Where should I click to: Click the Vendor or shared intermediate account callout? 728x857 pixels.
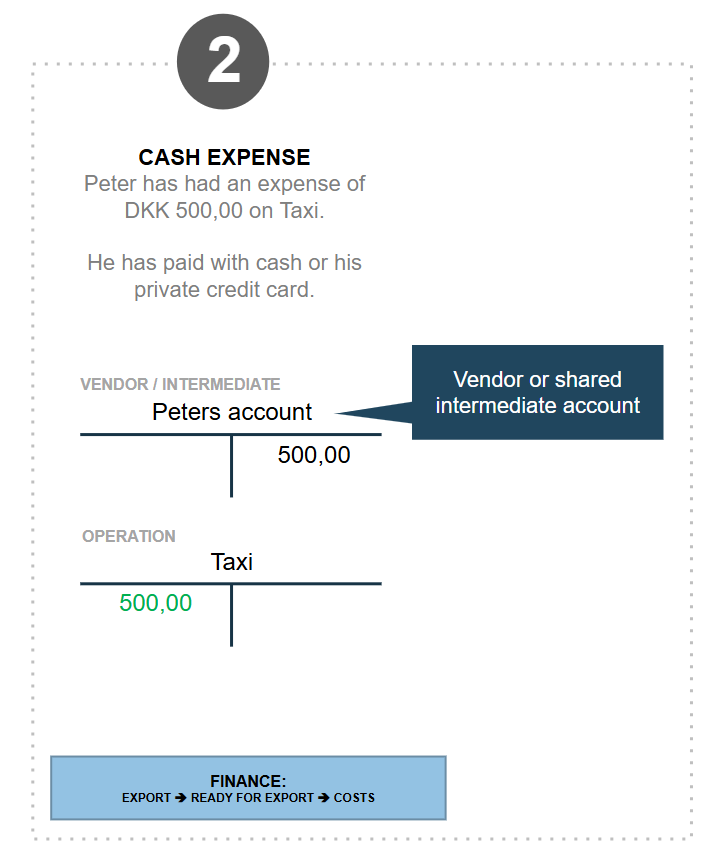pyautogui.click(x=537, y=392)
